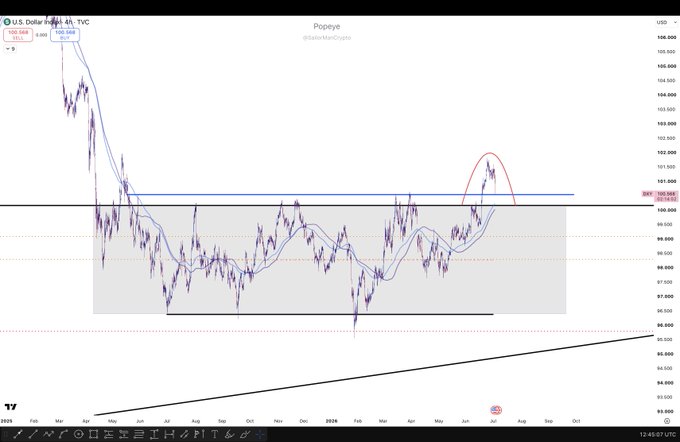Select the curve drawing tool

[63, 434]
